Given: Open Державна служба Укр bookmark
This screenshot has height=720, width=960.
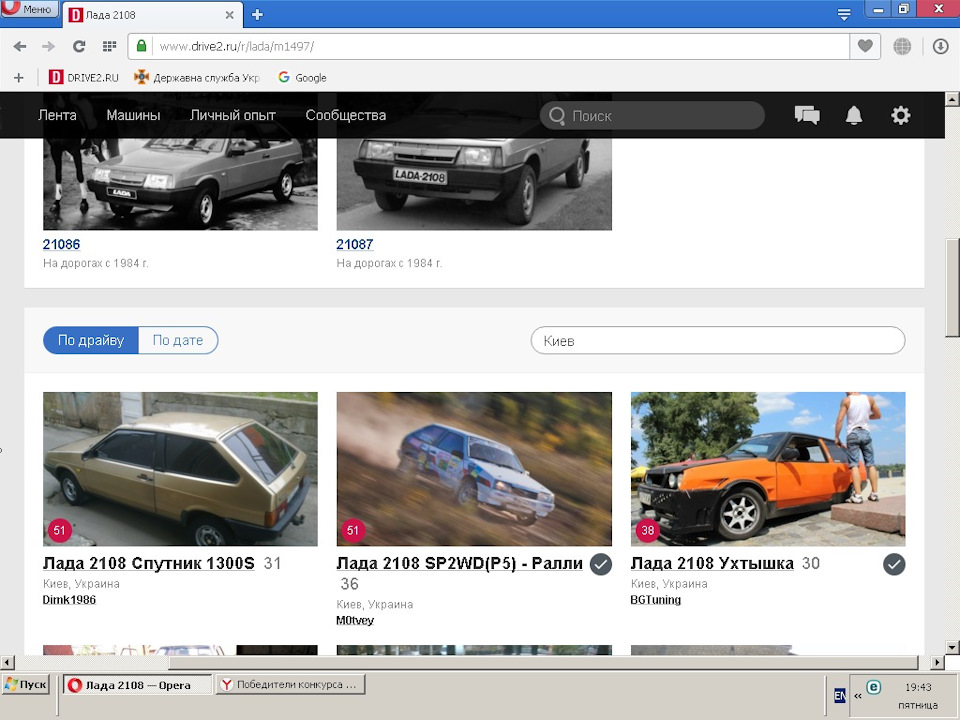Looking at the screenshot, I should pos(198,78).
